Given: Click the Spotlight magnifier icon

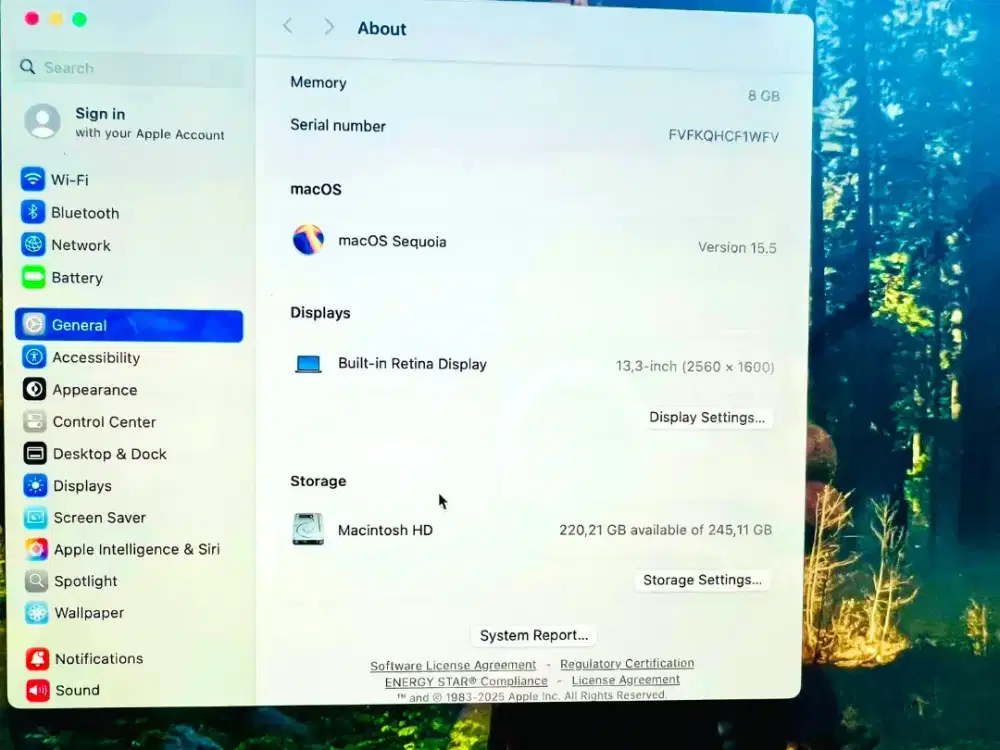Looking at the screenshot, I should click(x=37, y=581).
